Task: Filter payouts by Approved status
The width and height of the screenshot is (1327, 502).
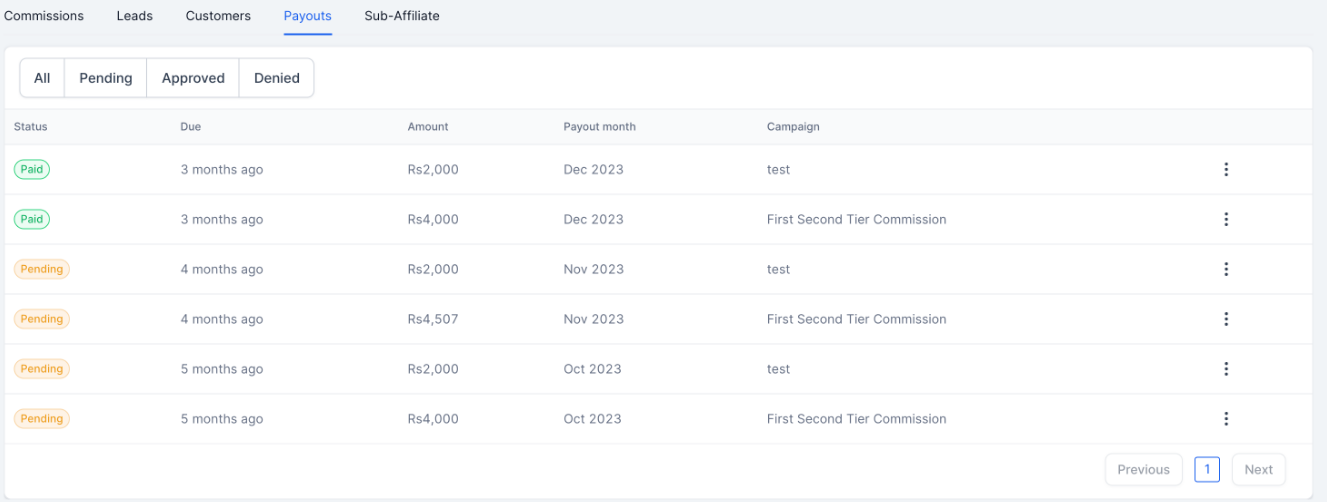Action: coord(193,78)
